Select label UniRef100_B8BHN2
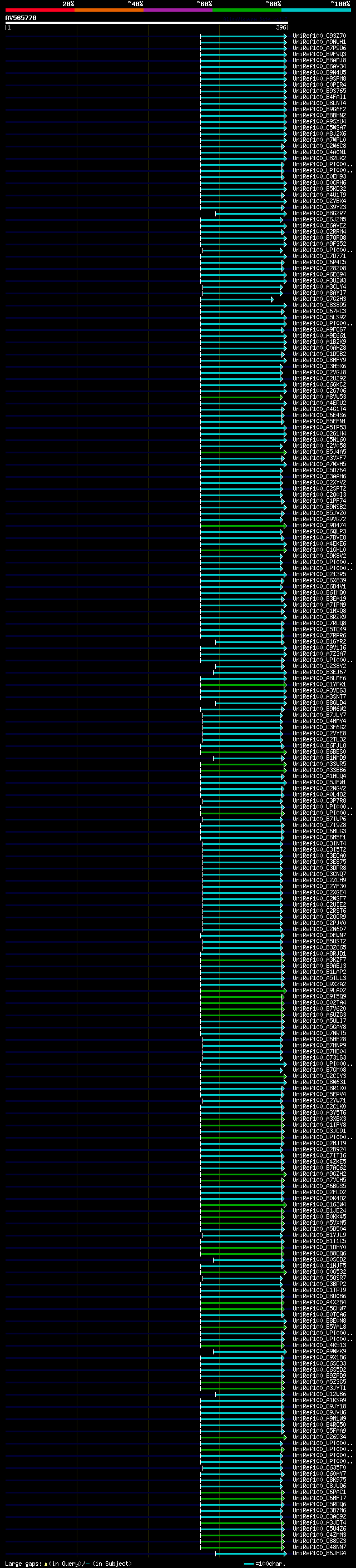The image size is (356, 1568). (319, 115)
